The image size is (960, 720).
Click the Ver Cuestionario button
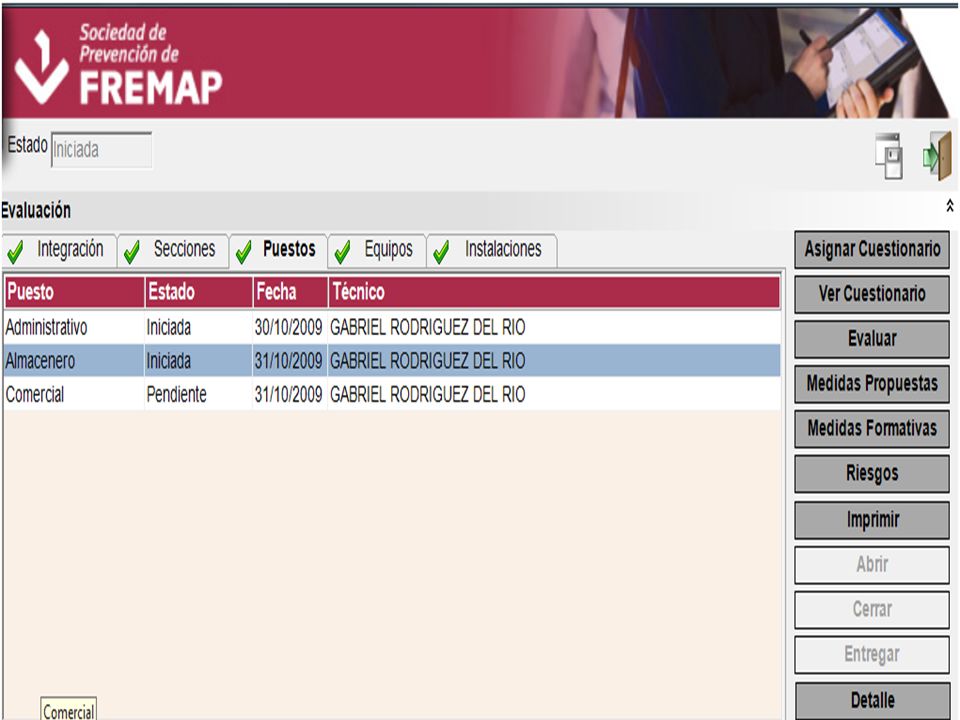[x=872, y=294]
